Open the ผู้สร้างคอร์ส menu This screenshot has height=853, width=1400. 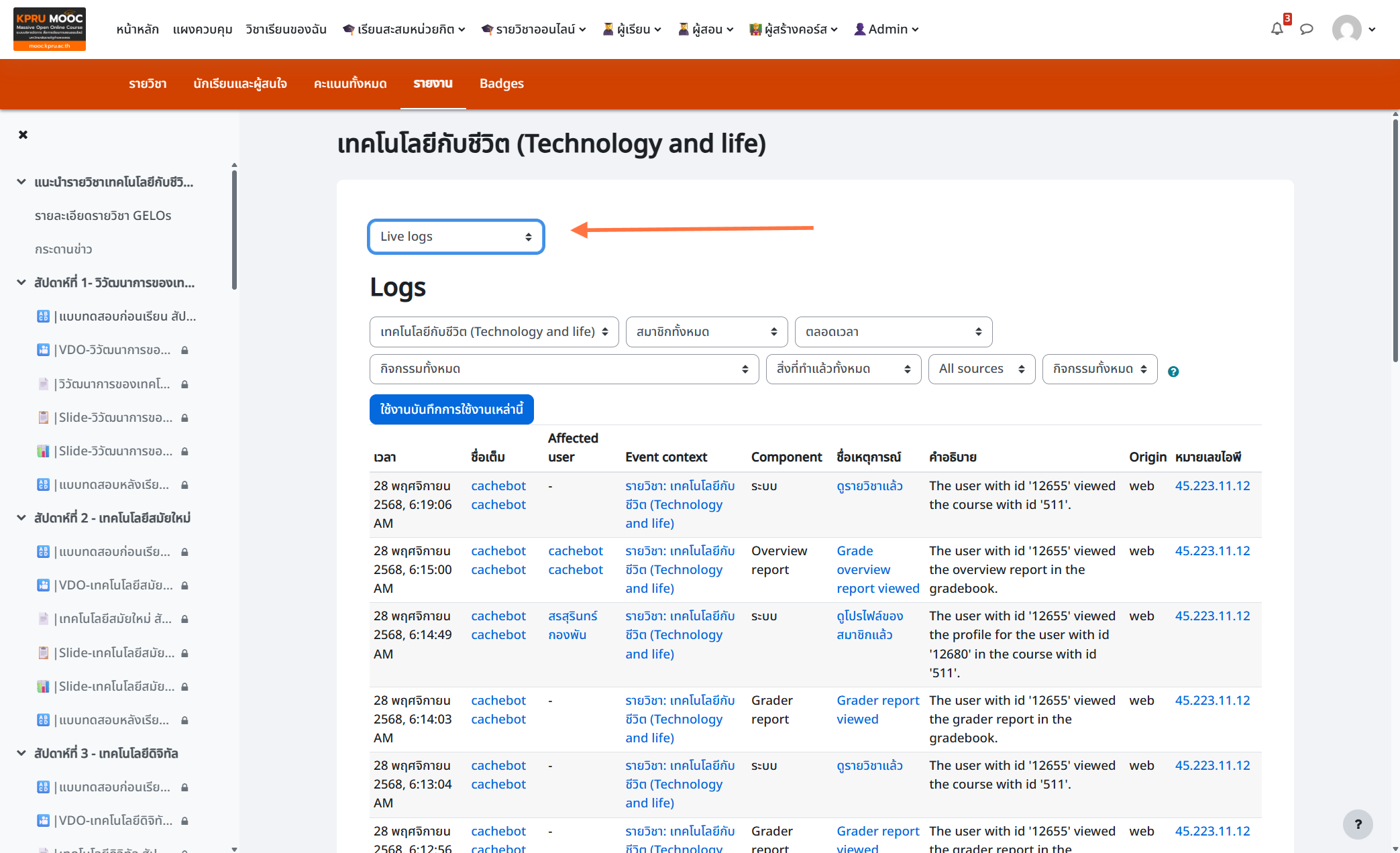794,29
